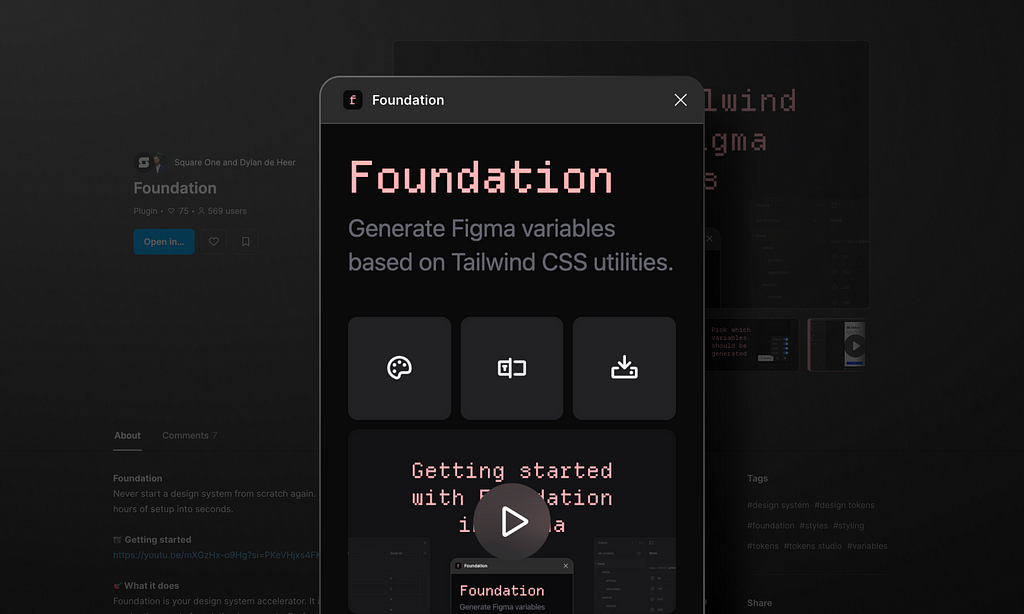Open the video preview thumbnail

point(839,344)
